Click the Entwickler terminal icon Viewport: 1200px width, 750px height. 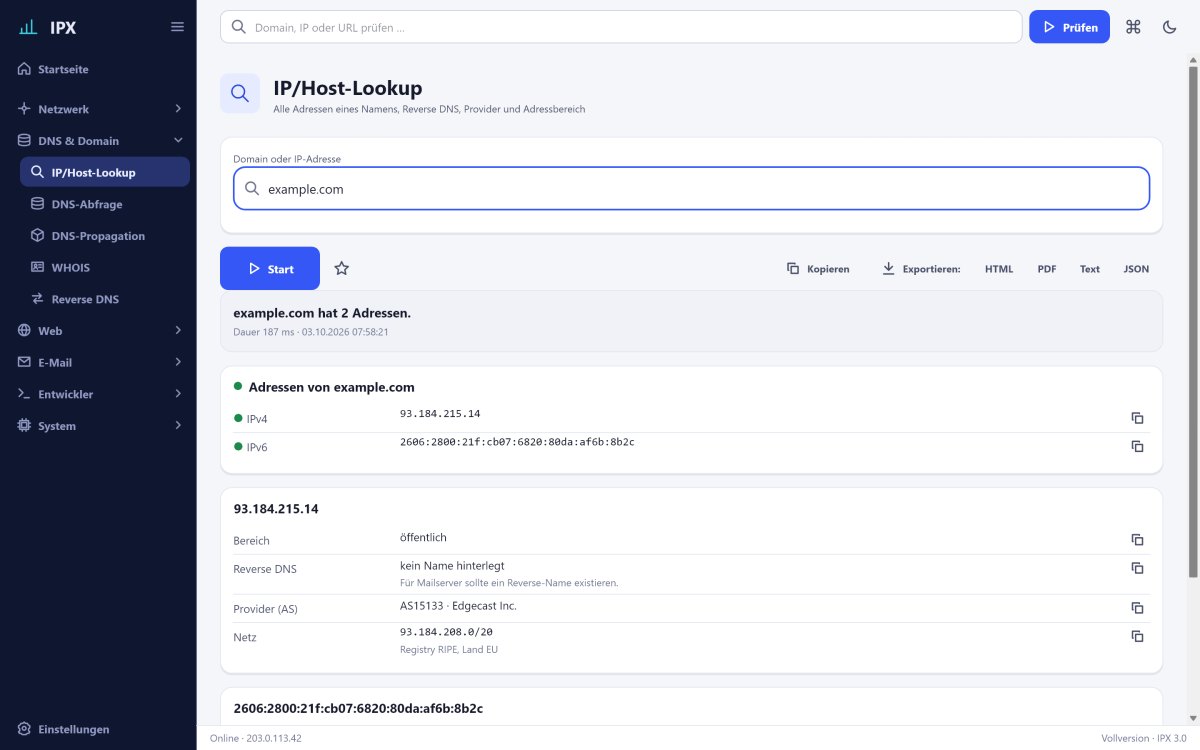25,394
